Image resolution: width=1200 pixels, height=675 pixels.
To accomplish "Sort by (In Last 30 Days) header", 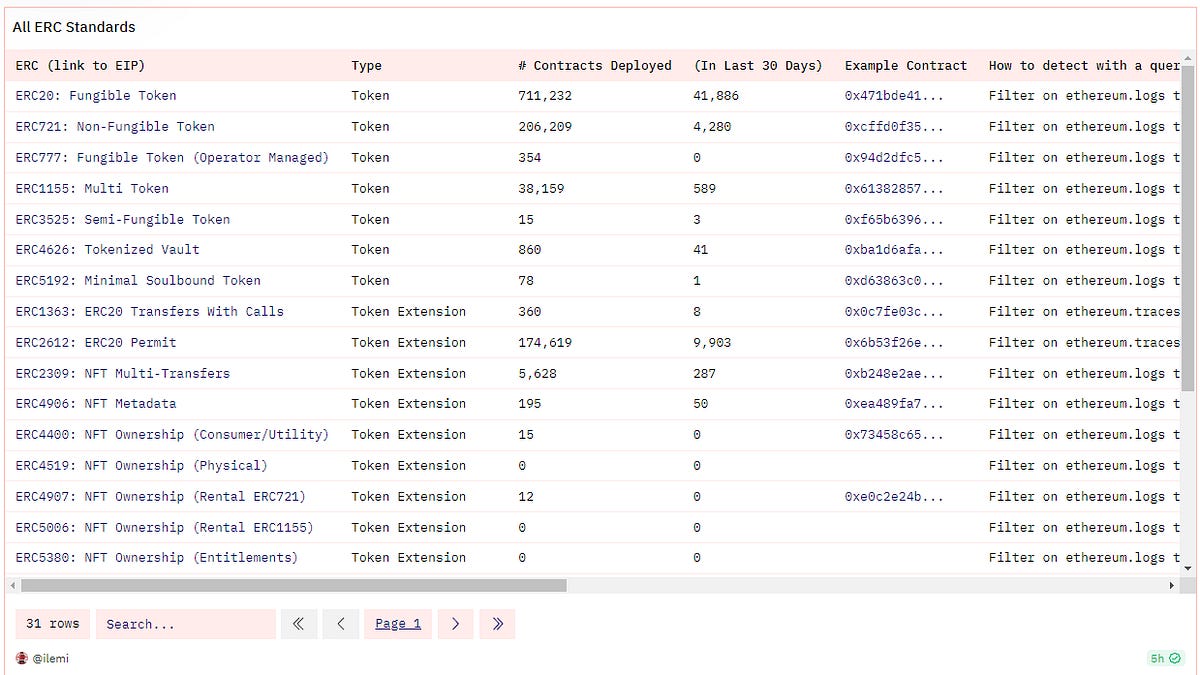I will coord(758,66).
